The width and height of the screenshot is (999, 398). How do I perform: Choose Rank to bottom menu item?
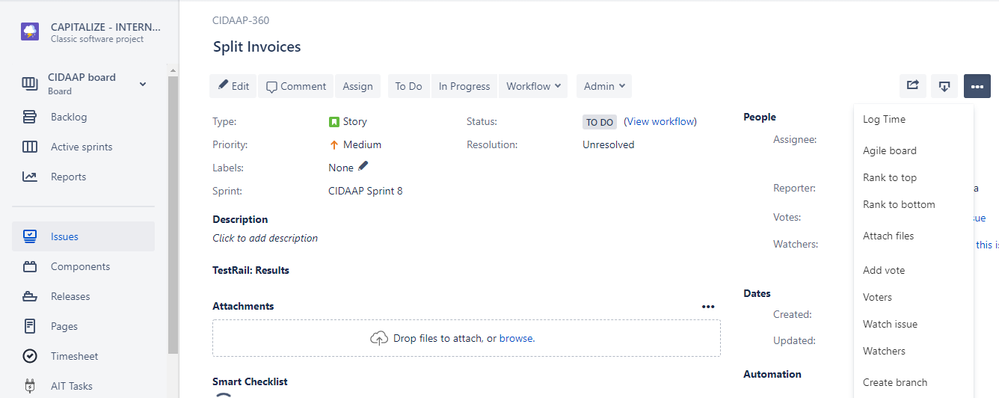[913, 204]
